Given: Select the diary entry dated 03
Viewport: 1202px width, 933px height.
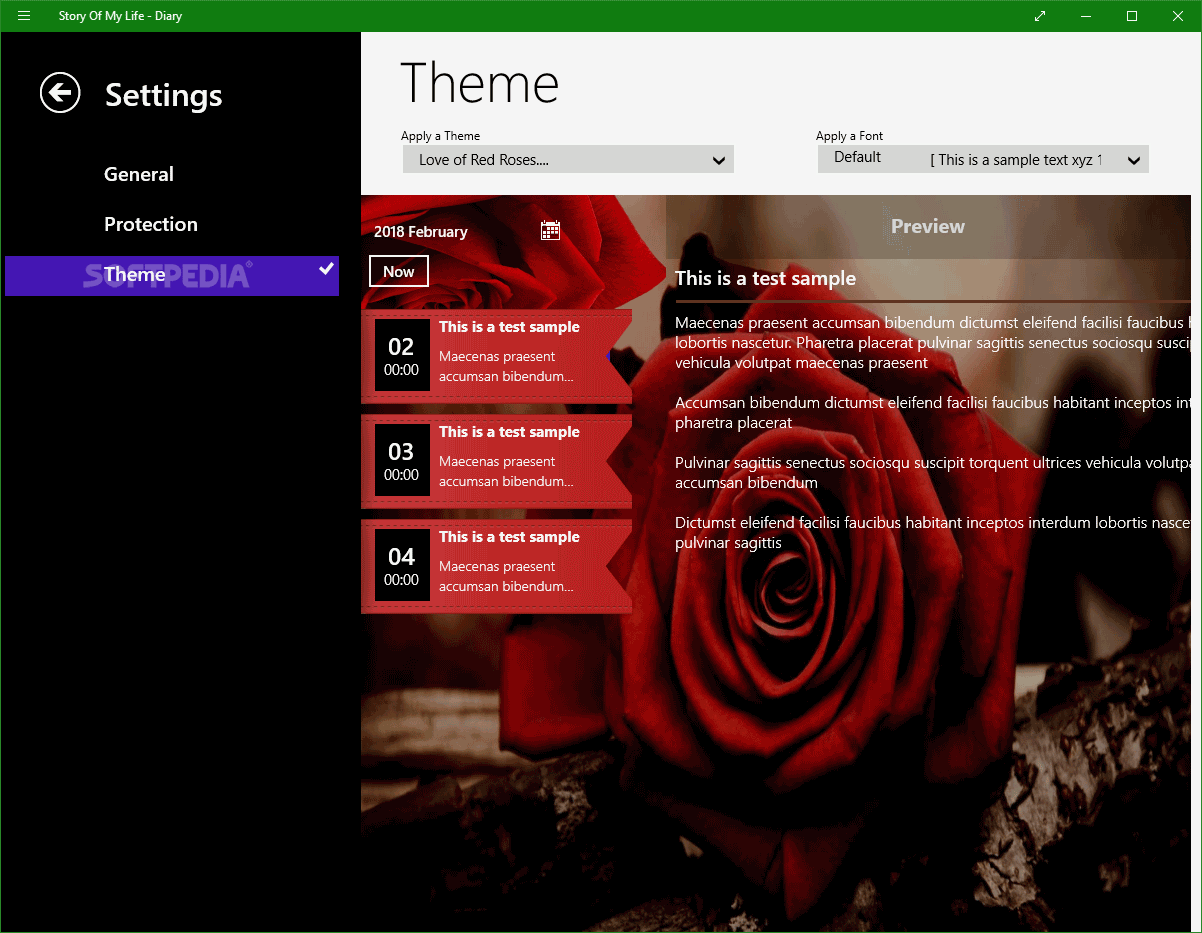Looking at the screenshot, I should tap(496, 462).
